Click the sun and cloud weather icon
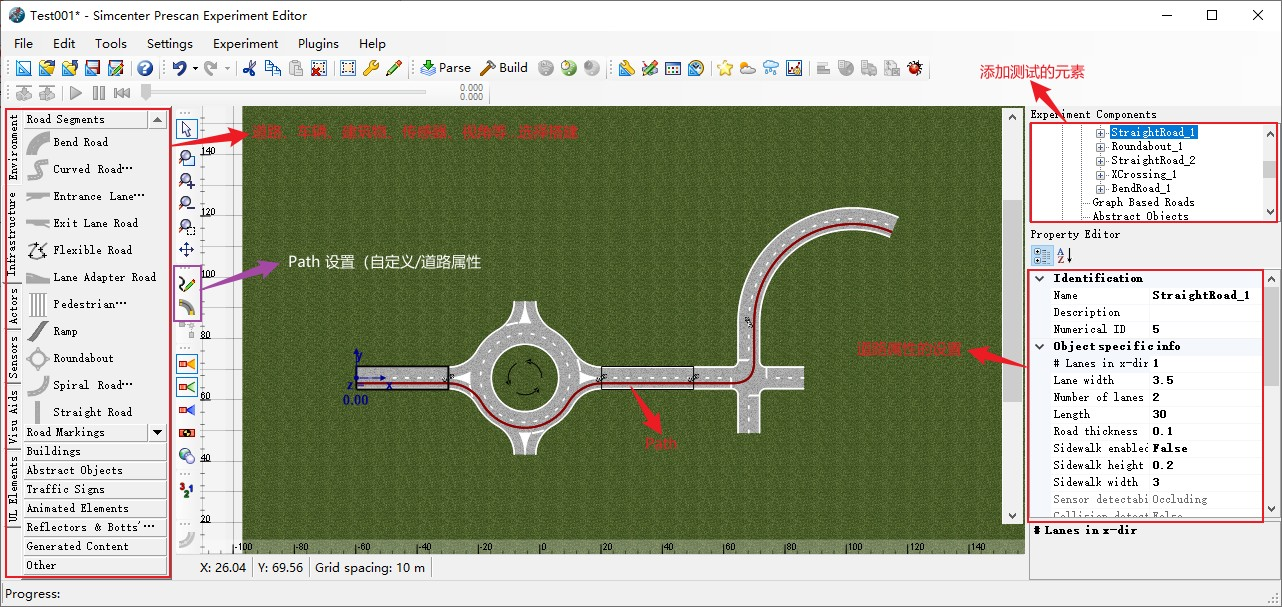1282x607 pixels. coord(747,68)
